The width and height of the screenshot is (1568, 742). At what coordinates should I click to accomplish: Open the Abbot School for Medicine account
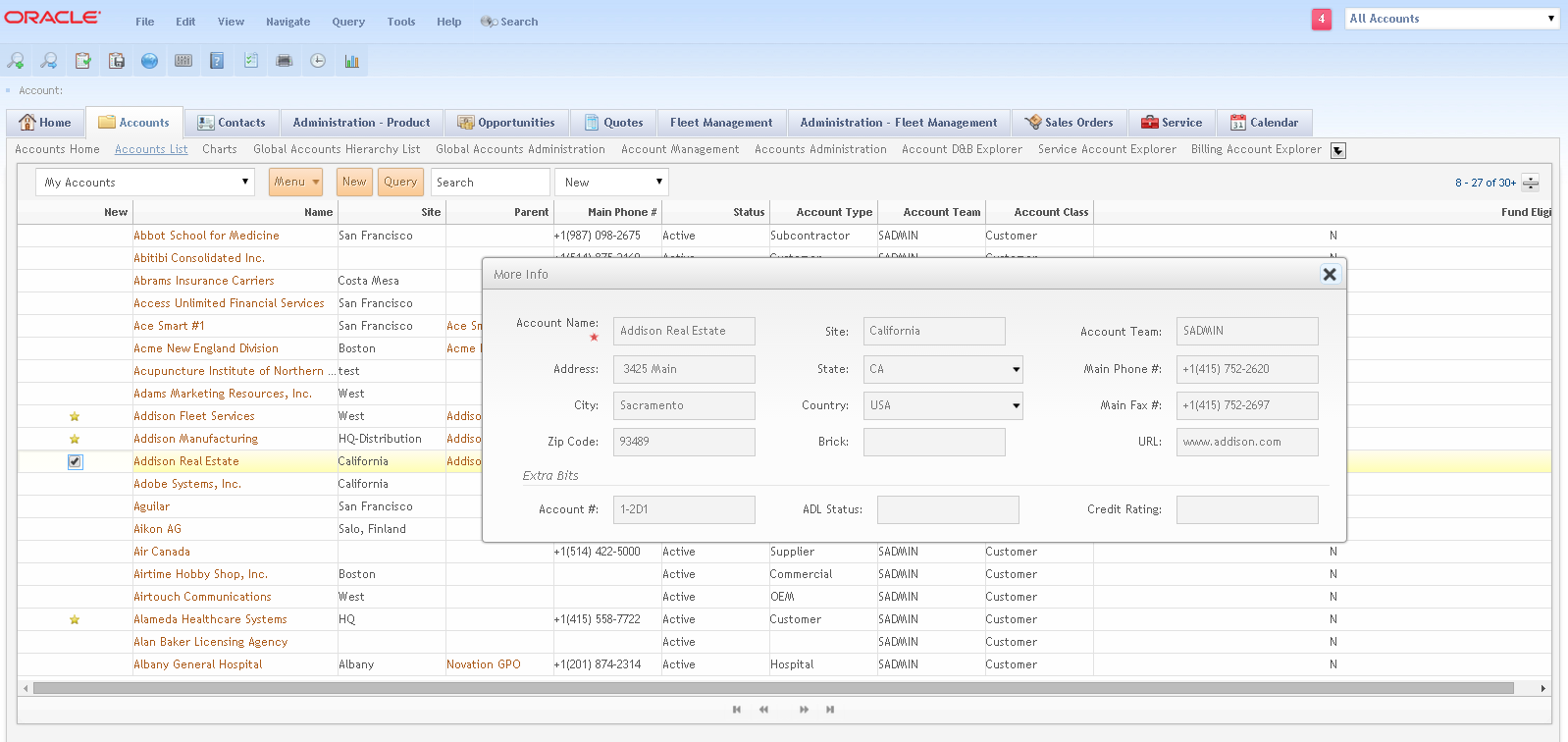tap(207, 236)
